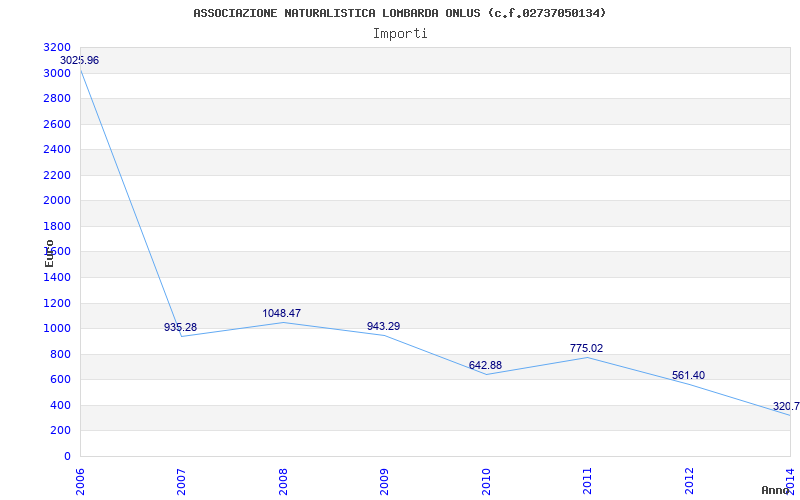Click the 1800 y-axis value
The width and height of the screenshot is (800, 500).
[x=58, y=226]
